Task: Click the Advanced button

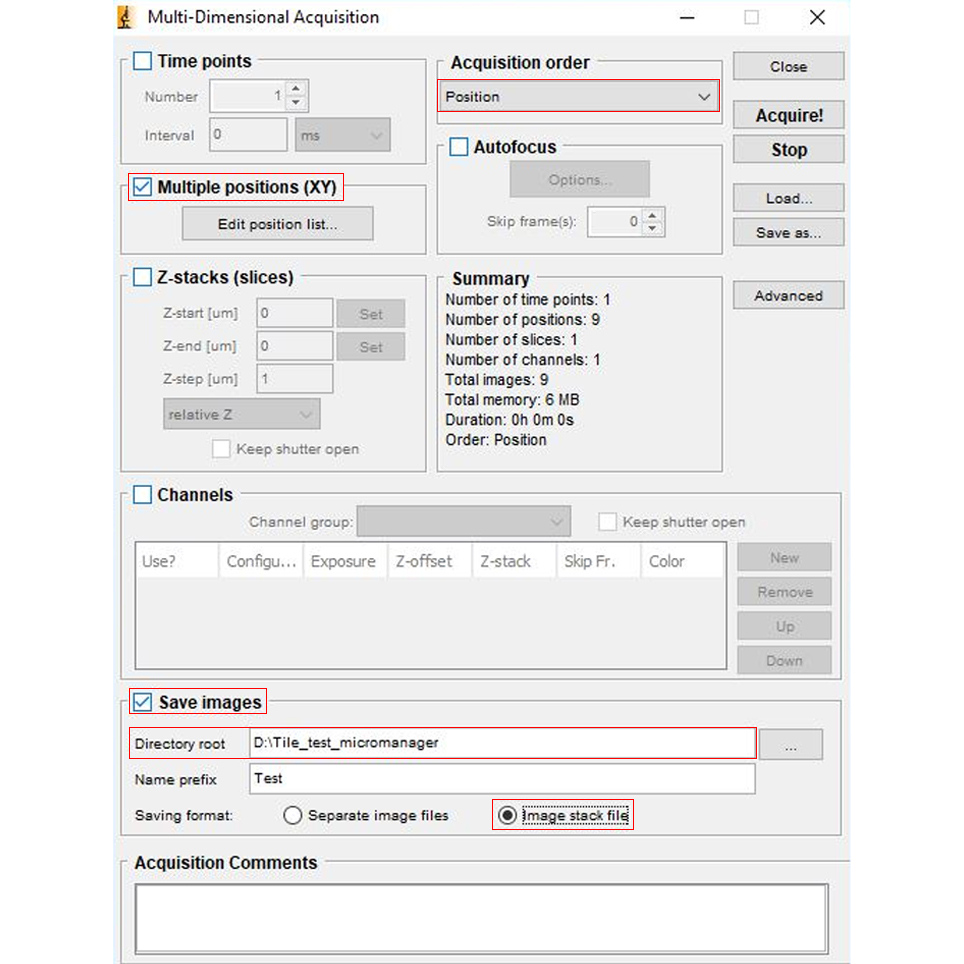Action: [x=788, y=296]
